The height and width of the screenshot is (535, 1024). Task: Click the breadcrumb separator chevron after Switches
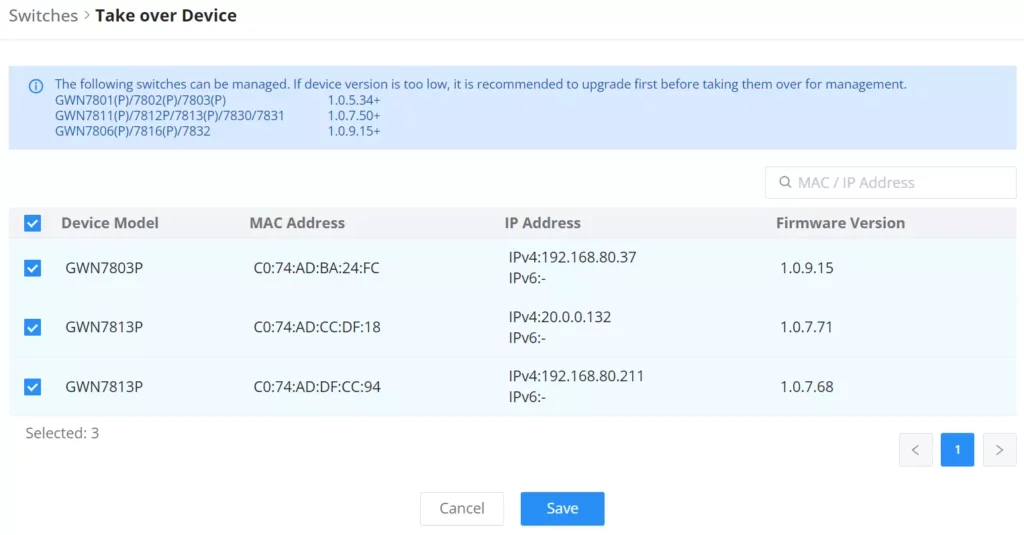pyautogui.click(x=87, y=15)
